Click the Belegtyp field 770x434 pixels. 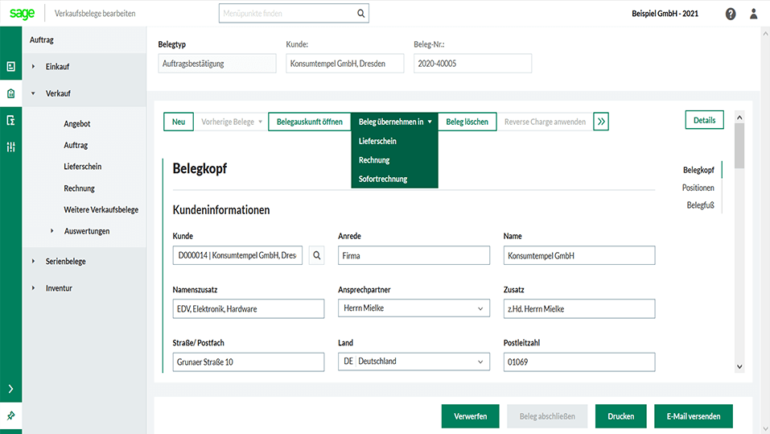pos(217,63)
